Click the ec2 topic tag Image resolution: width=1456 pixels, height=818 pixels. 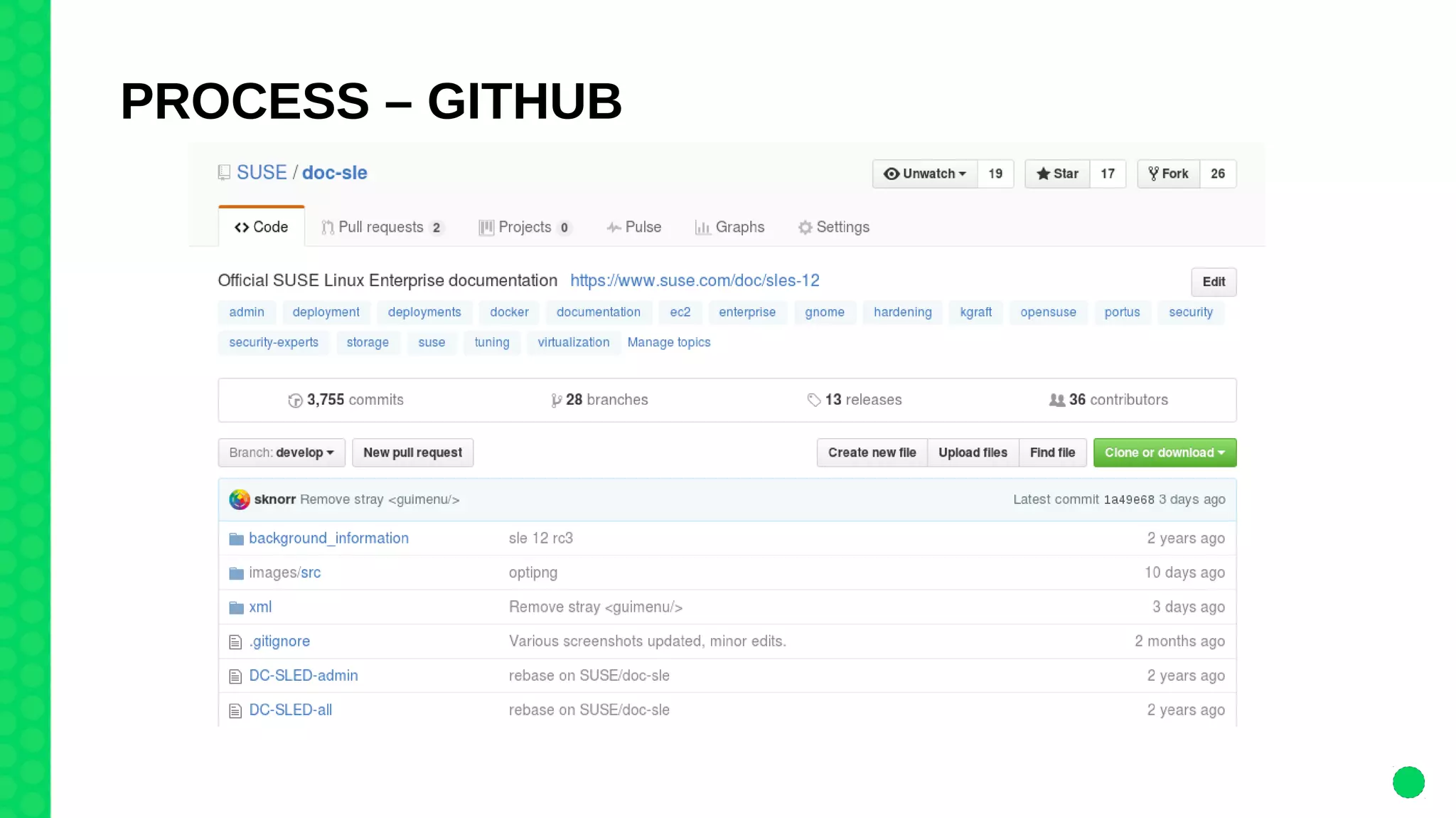point(680,312)
